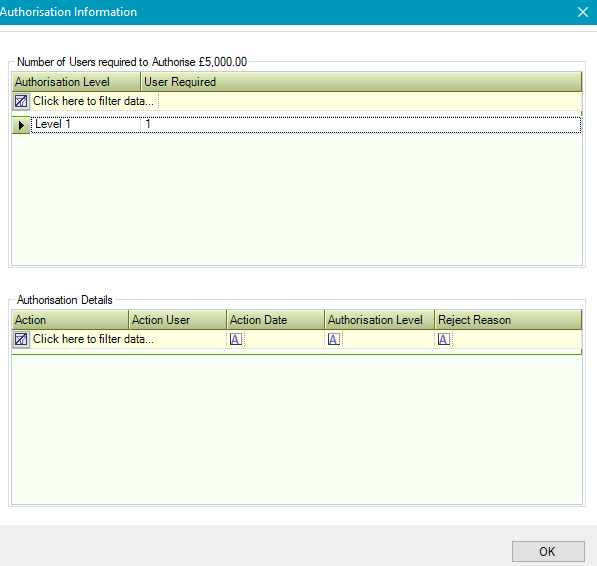Sort by Authorisation Level in details grid
This screenshot has width=597, height=566.
(380, 320)
